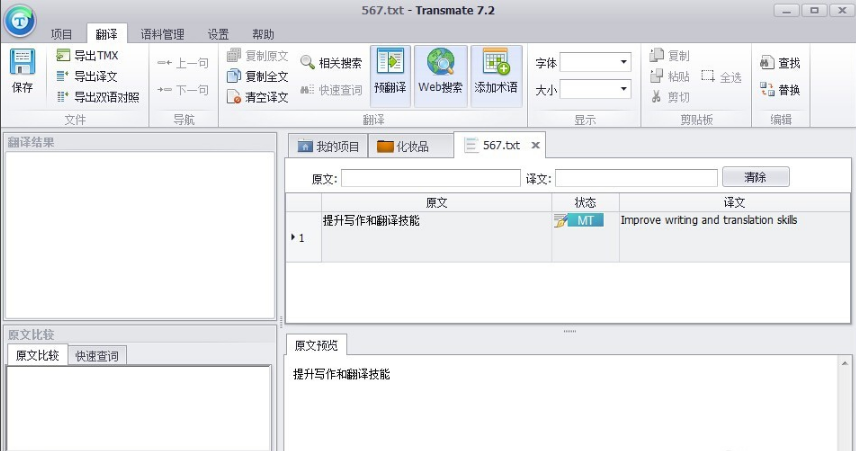Click Export Translation (导出译文)
This screenshot has width=856, height=451.
pos(88,76)
